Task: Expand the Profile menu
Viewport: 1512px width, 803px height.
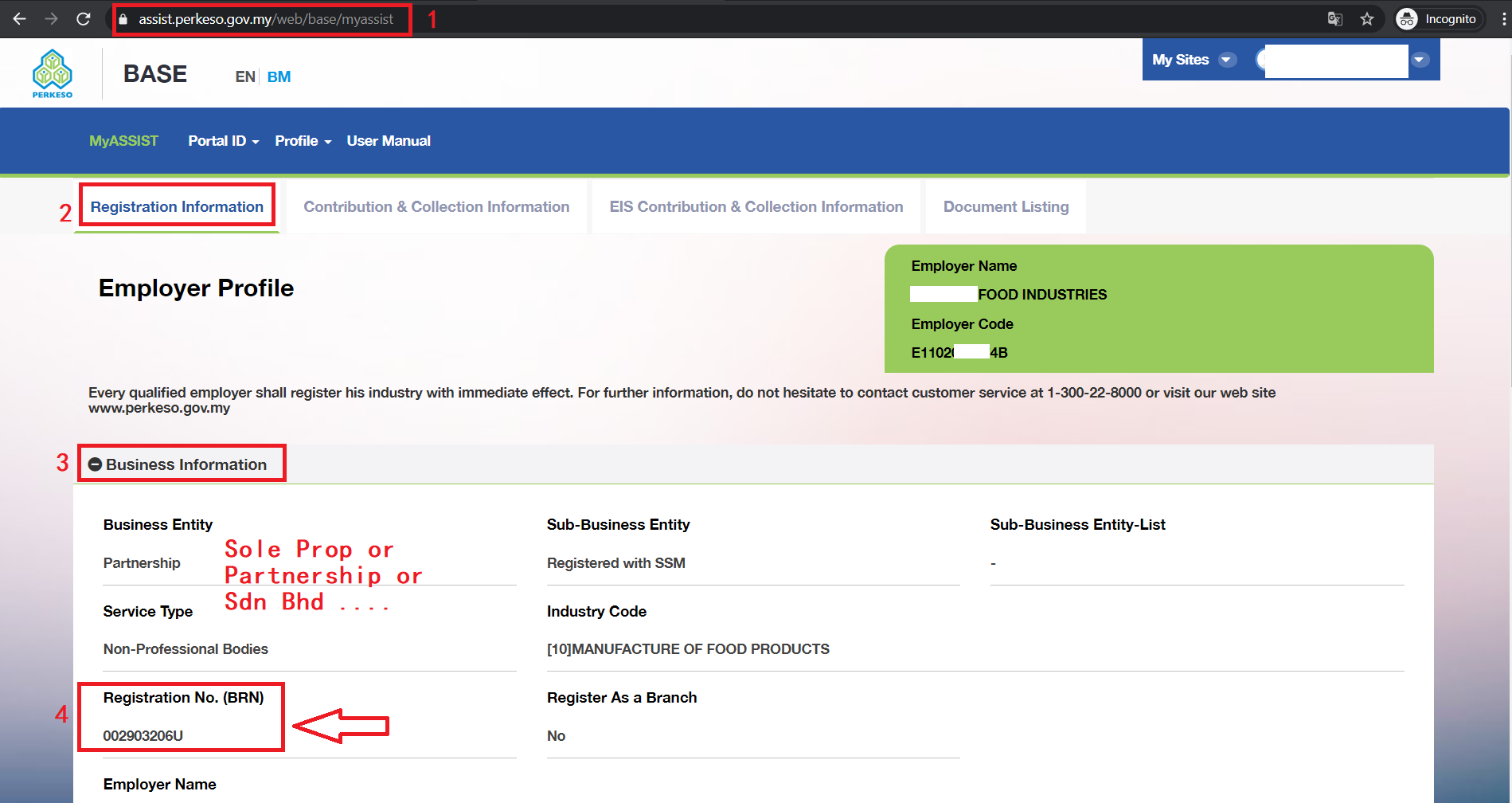Action: (x=303, y=141)
